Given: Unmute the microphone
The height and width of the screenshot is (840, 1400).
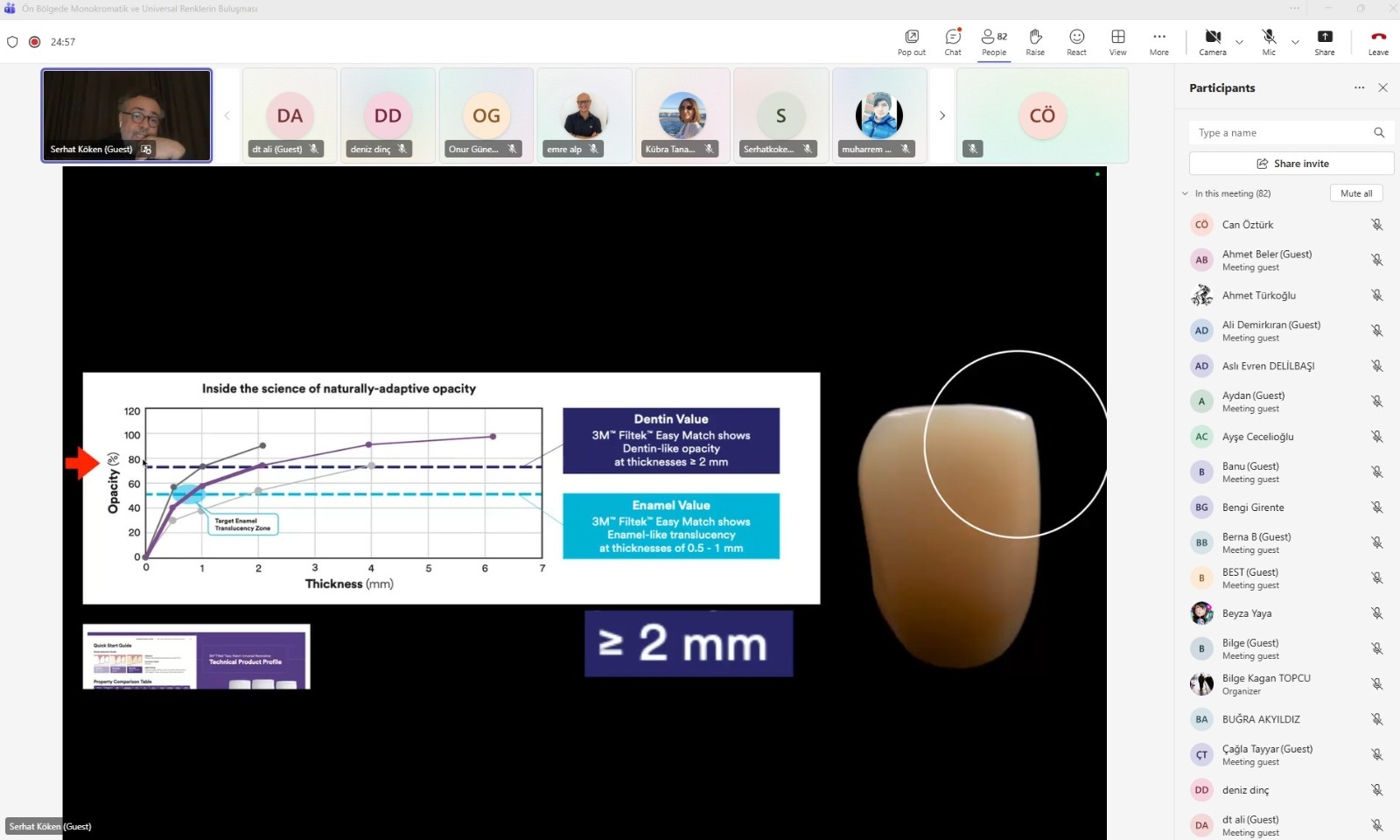Looking at the screenshot, I should [x=1269, y=41].
